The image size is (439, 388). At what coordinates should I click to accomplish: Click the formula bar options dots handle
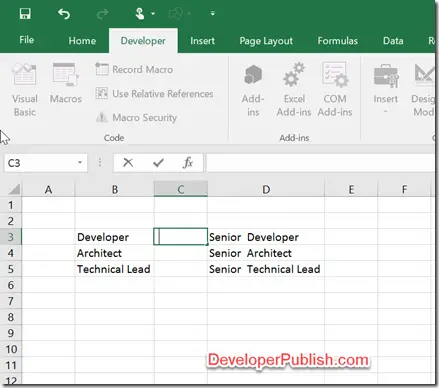click(x=100, y=163)
